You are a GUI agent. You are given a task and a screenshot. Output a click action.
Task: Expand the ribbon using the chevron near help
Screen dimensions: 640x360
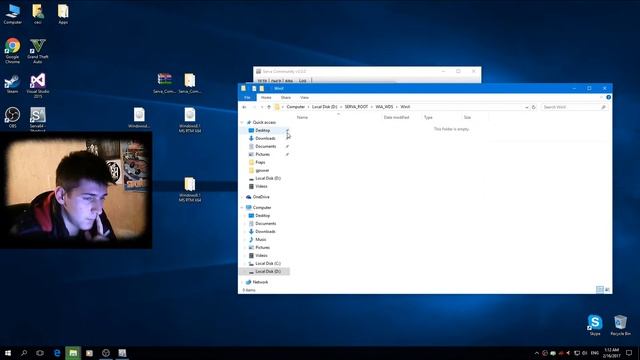[601, 97]
